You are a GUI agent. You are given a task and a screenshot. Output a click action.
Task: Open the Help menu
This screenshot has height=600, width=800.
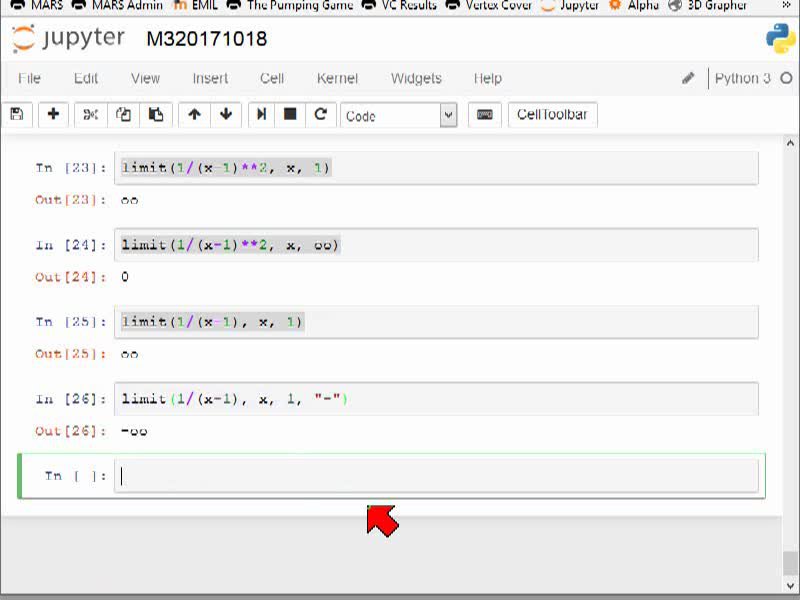point(487,78)
